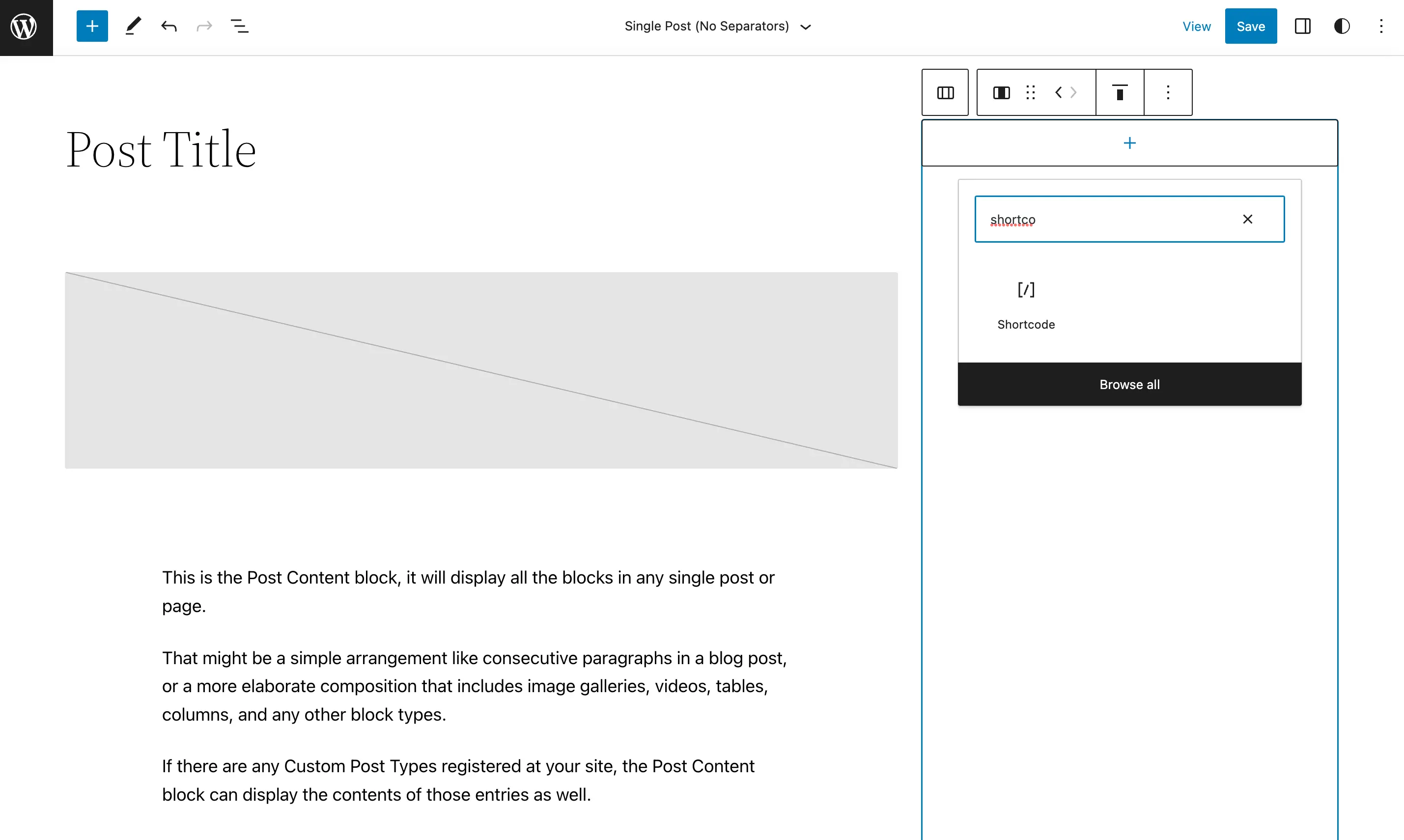1404x840 pixels.
Task: Click the WordPress logo menu icon
Action: click(26, 25)
